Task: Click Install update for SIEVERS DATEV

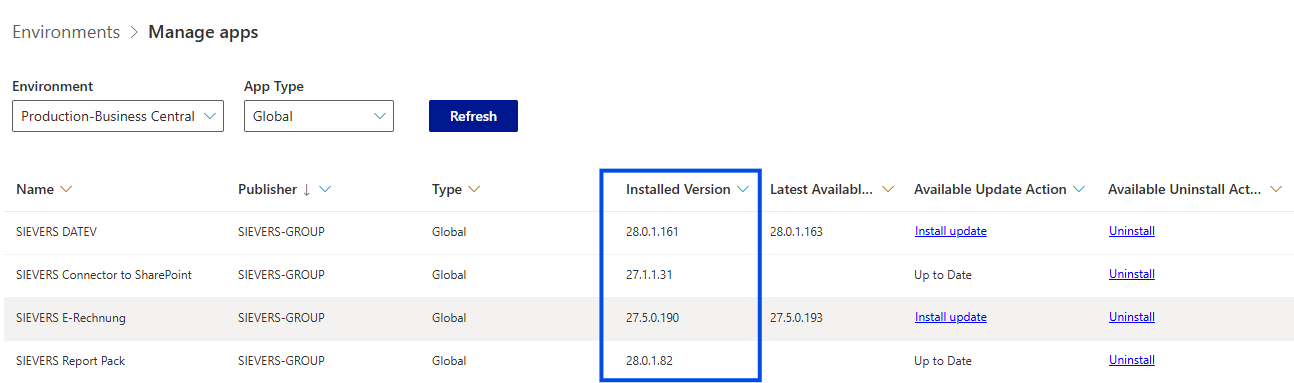Action: (950, 231)
